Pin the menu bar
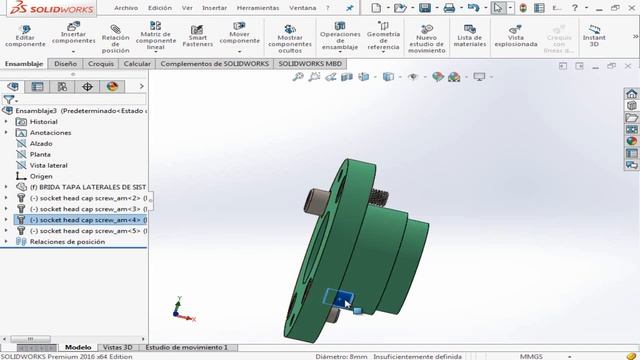The image size is (640, 360). click(x=349, y=8)
